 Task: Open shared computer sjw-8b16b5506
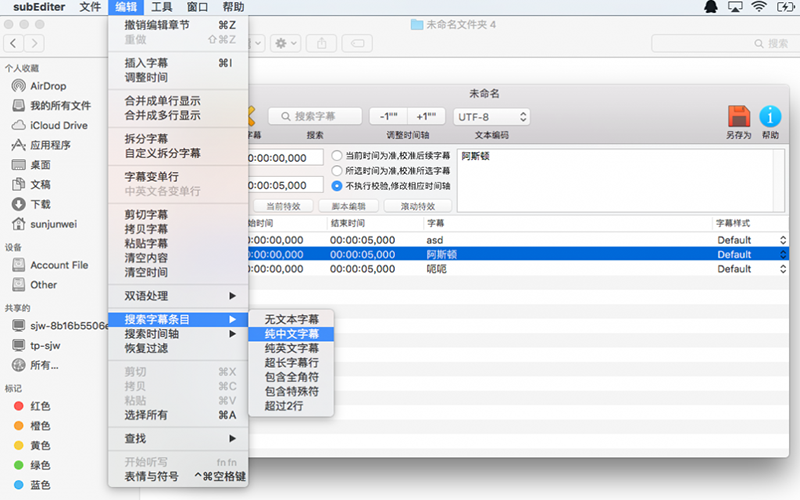(x=59, y=326)
